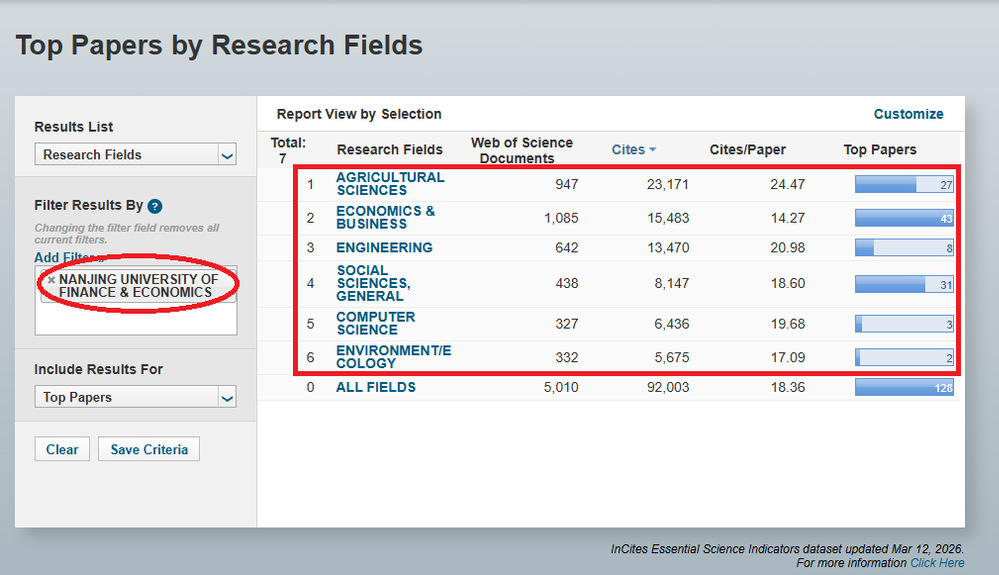The height and width of the screenshot is (575, 999).
Task: Click the Customize link
Action: tap(908, 114)
